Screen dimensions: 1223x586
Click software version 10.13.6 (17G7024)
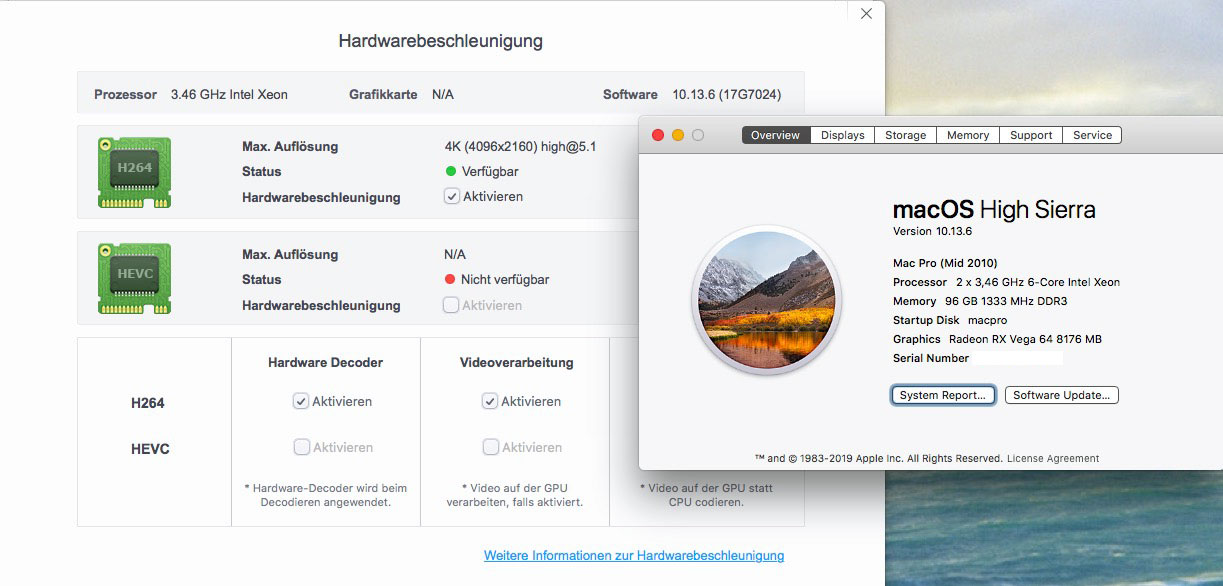727,94
